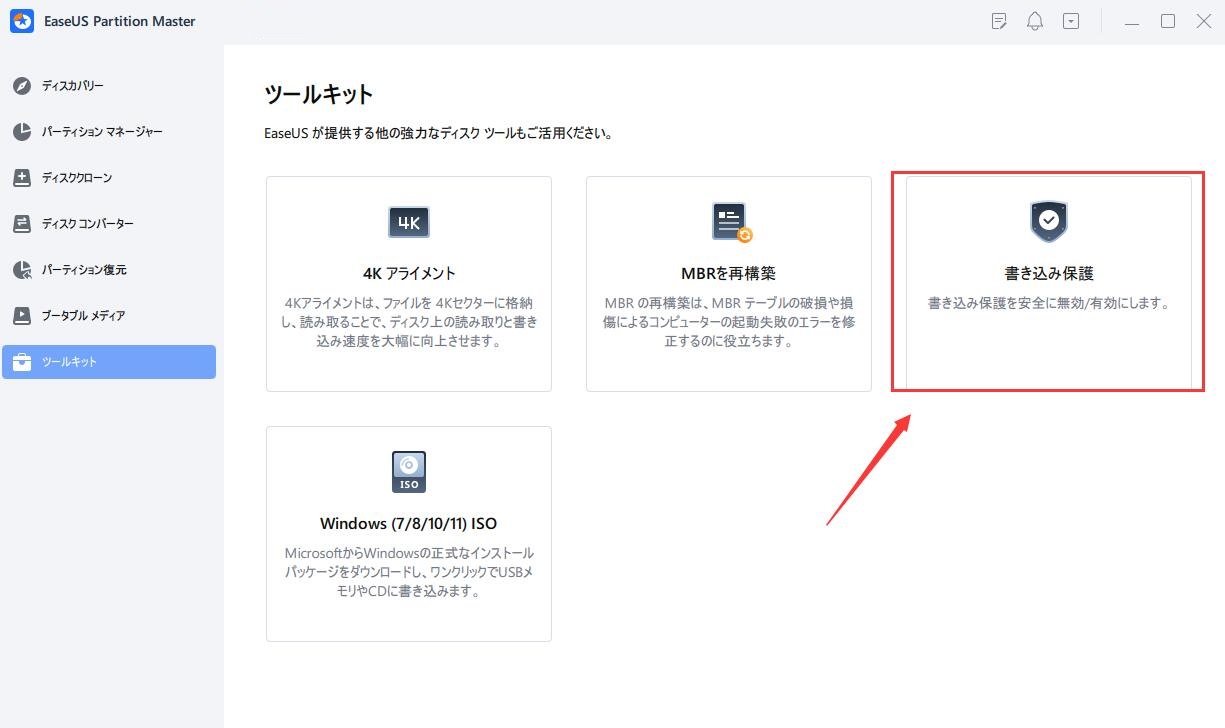Click the ブータブル メディア sidebar icon
The width and height of the screenshot is (1225, 728).
tap(22, 316)
